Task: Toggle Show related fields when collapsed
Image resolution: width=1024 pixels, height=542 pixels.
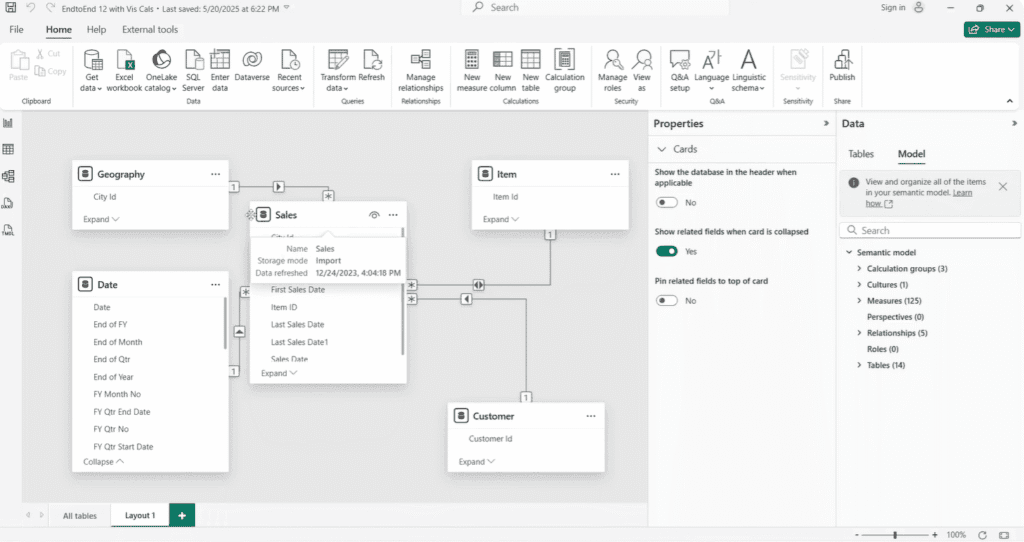Action: [667, 251]
